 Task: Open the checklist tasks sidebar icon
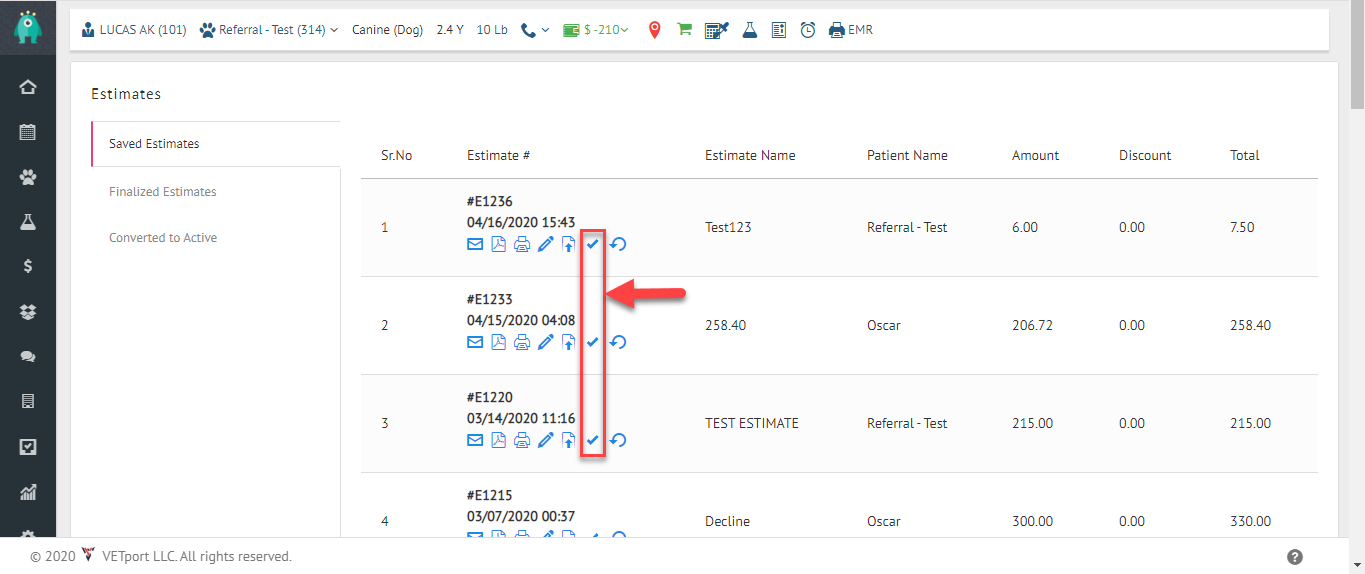coord(28,447)
